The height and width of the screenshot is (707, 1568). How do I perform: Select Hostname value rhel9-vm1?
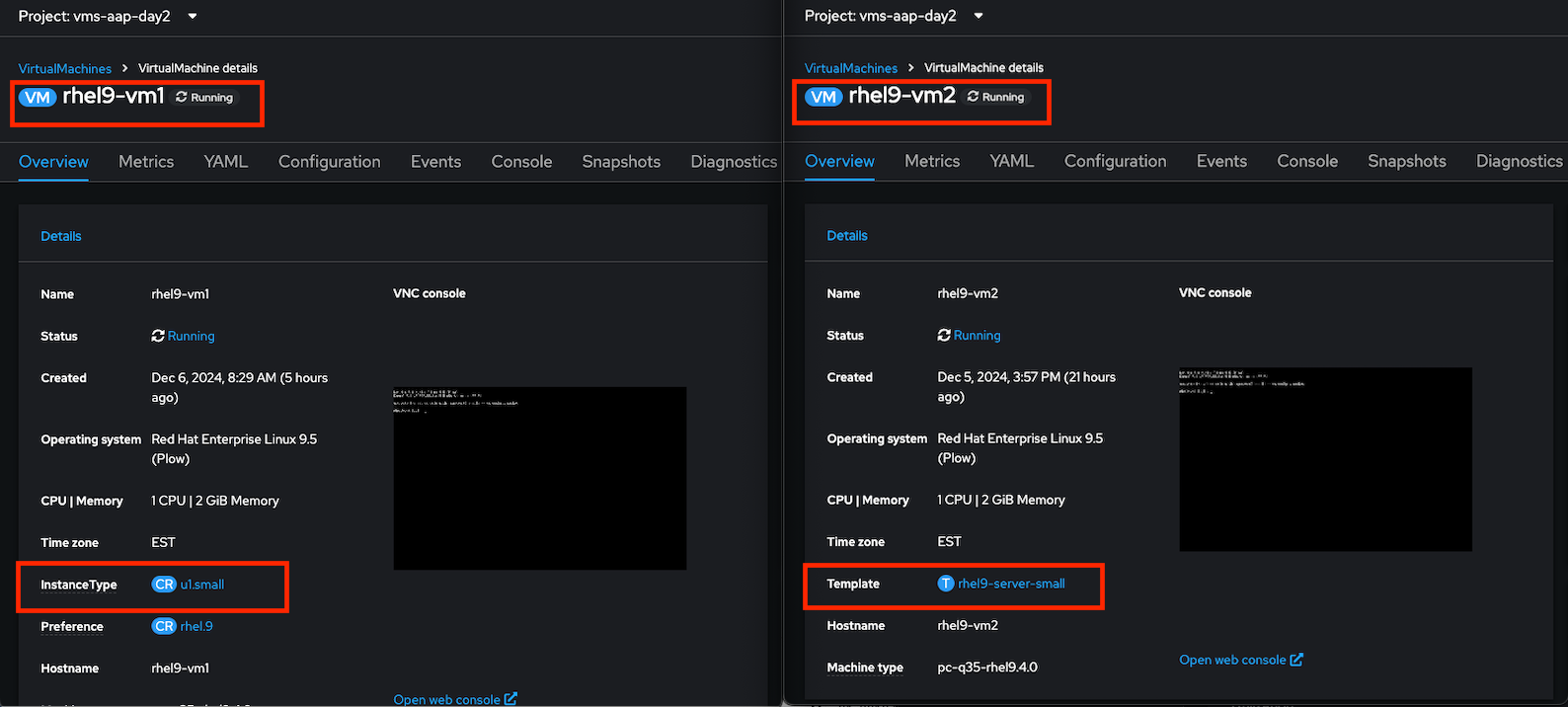pos(180,668)
